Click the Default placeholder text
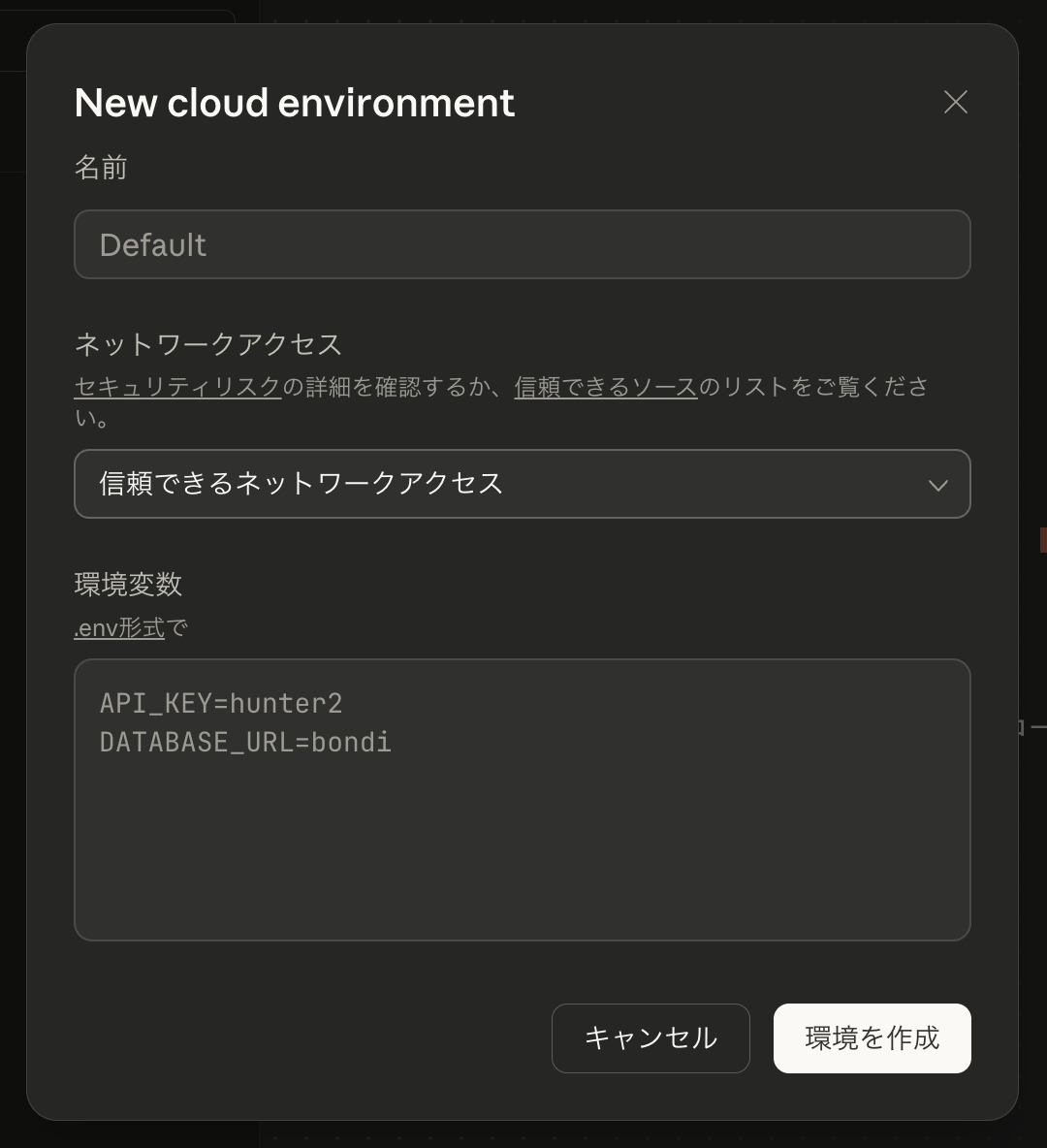The image size is (1047, 1148). click(x=153, y=245)
